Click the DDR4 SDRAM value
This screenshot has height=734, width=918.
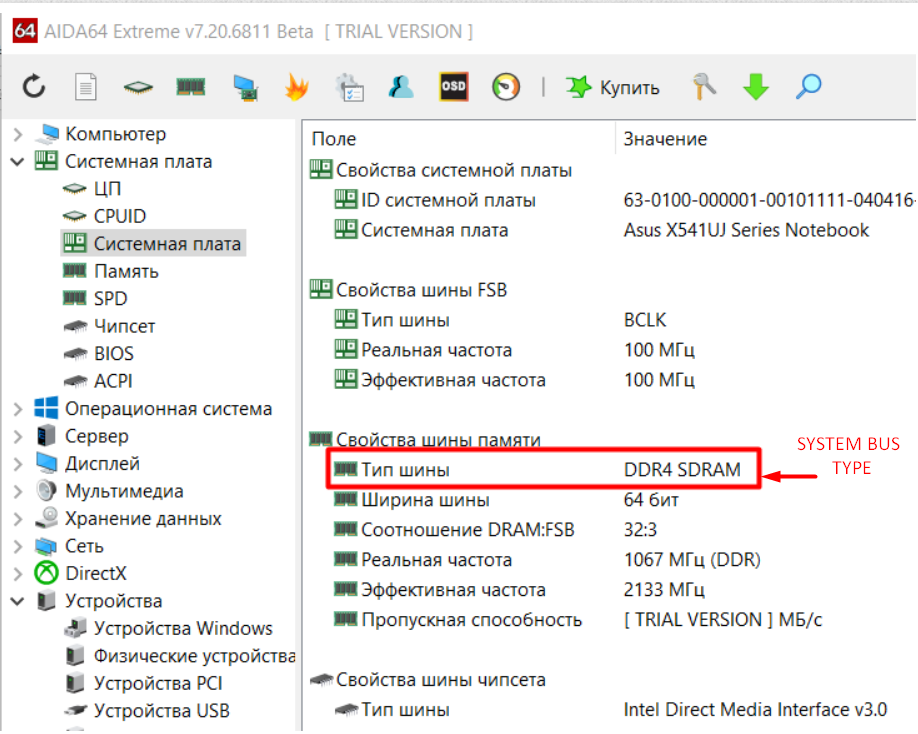click(x=682, y=470)
